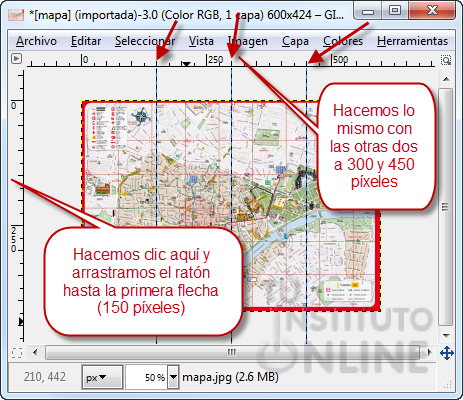Click the GIMP window icon in title bar

16,15
